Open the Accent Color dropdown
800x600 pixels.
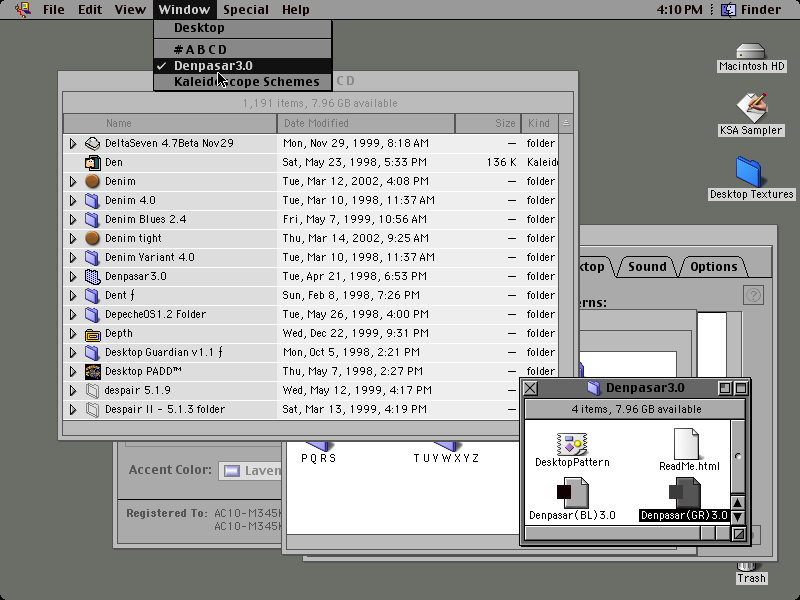click(250, 470)
